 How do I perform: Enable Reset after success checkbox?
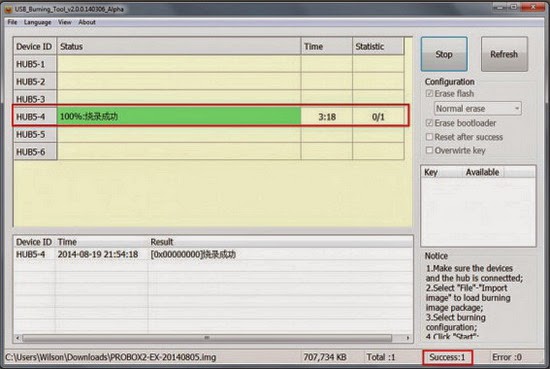(x=429, y=137)
